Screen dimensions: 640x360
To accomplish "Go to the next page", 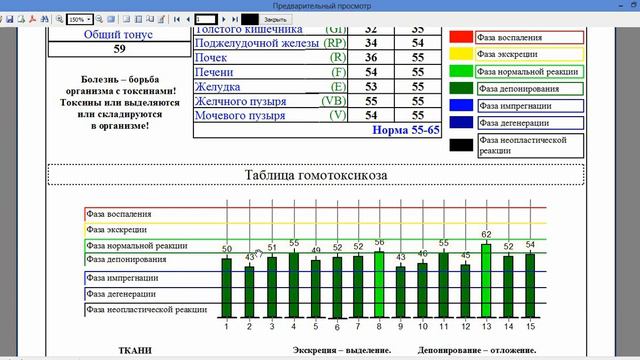I will tap(224, 19).
